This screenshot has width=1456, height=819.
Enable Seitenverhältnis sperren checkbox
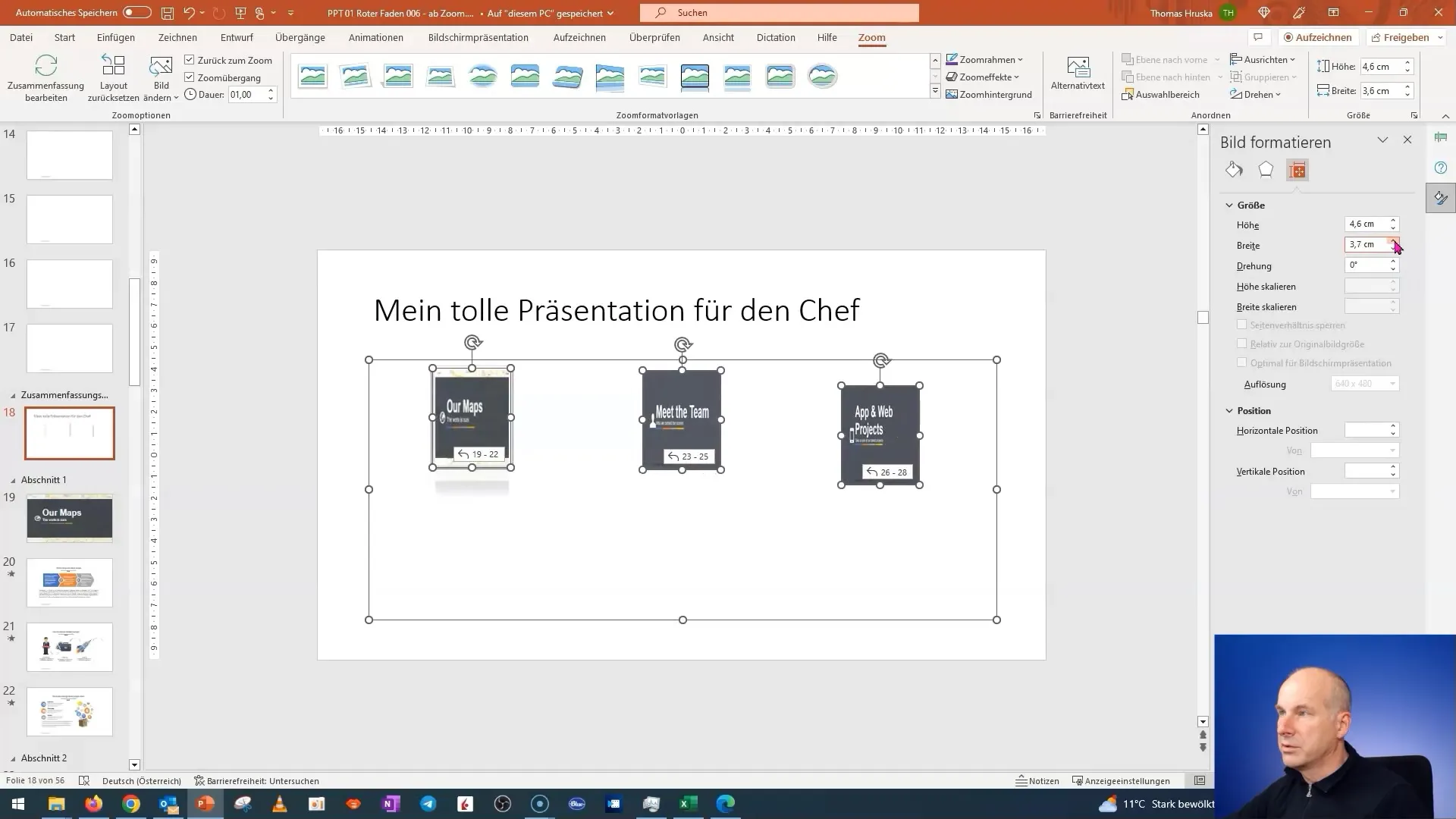1242,323
